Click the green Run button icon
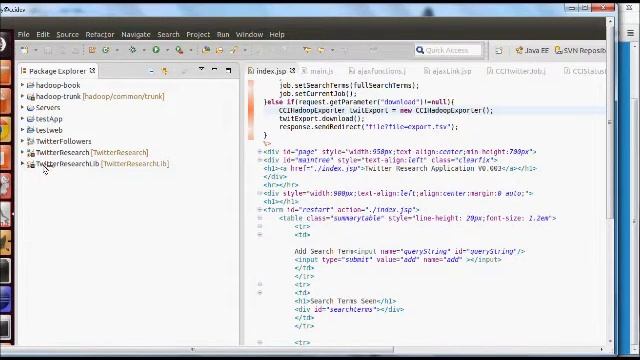Image resolution: width=640 pixels, height=360 pixels. coord(156,50)
